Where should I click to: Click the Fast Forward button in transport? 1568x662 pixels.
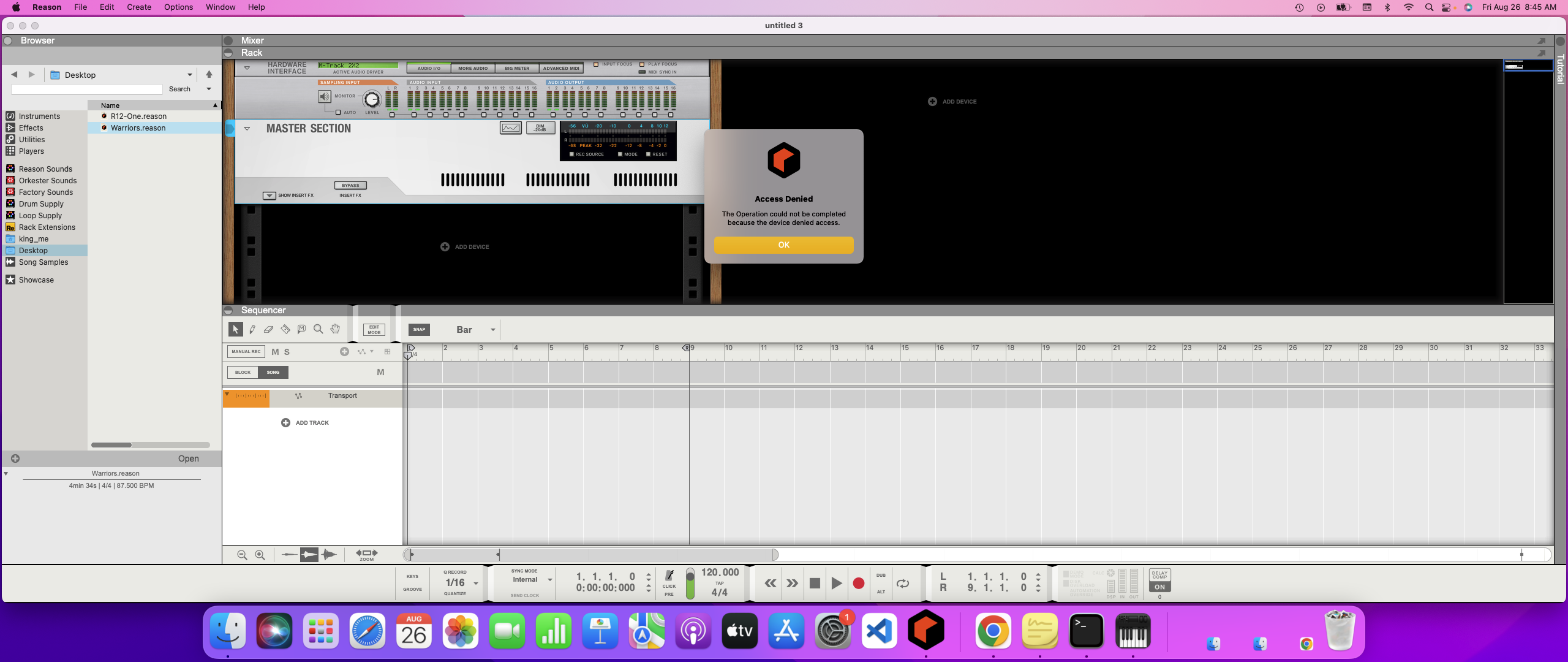(x=792, y=584)
